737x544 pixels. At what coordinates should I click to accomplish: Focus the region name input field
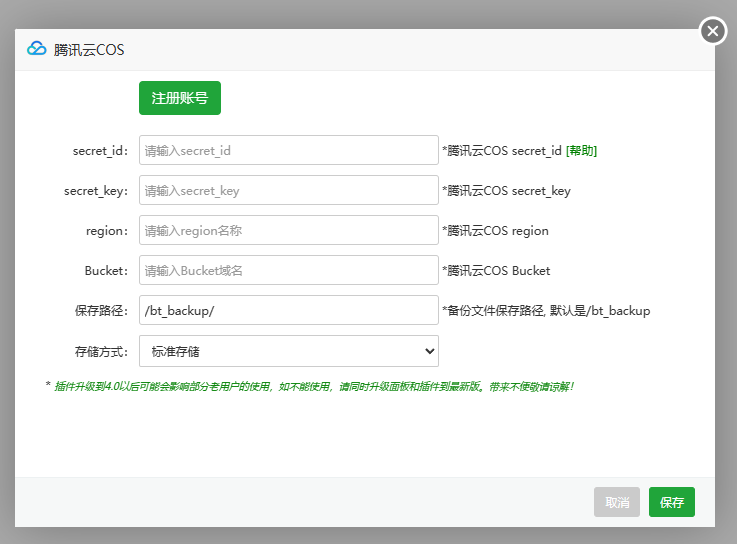289,230
